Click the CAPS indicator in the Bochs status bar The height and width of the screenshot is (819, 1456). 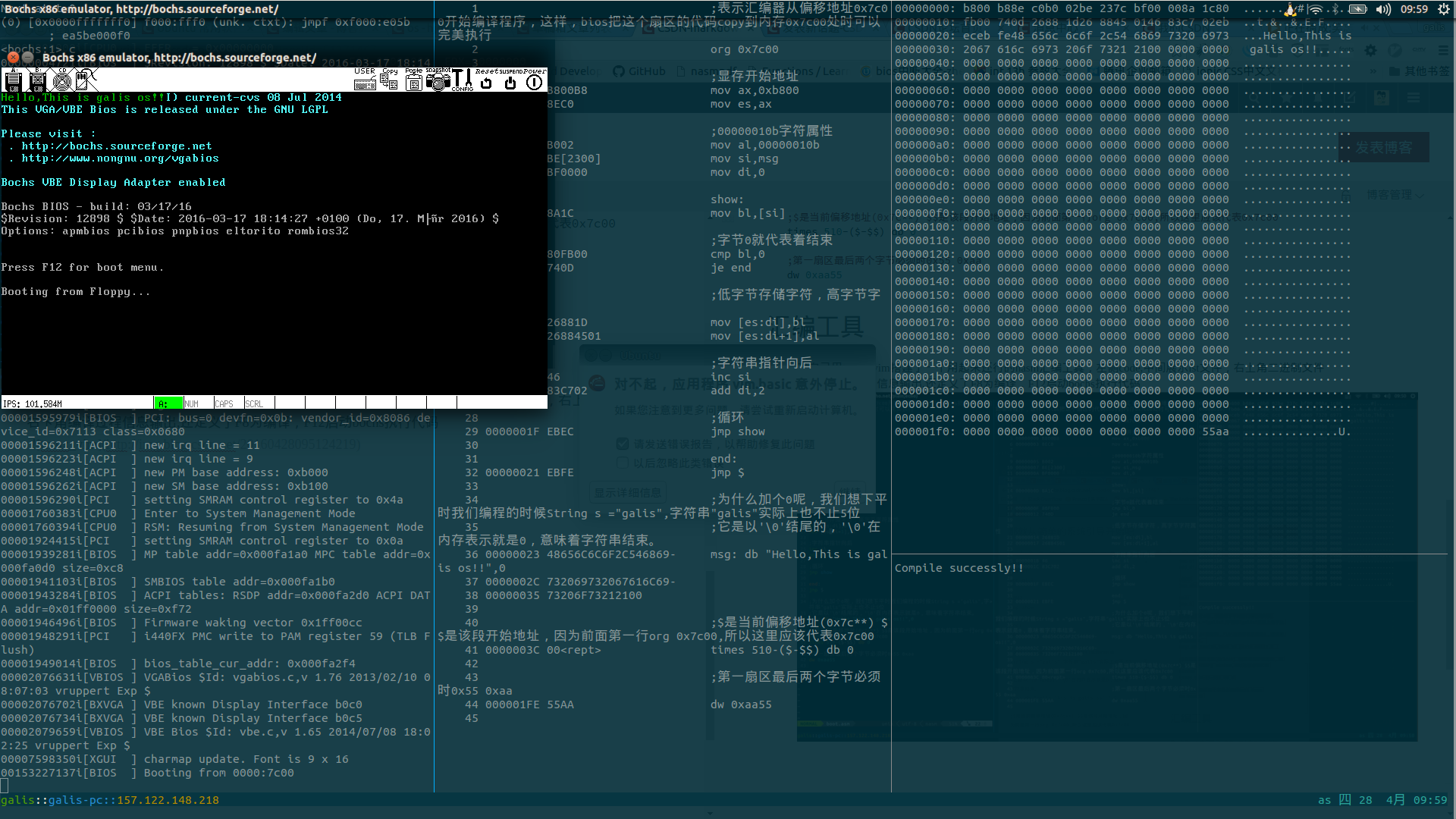click(x=224, y=403)
